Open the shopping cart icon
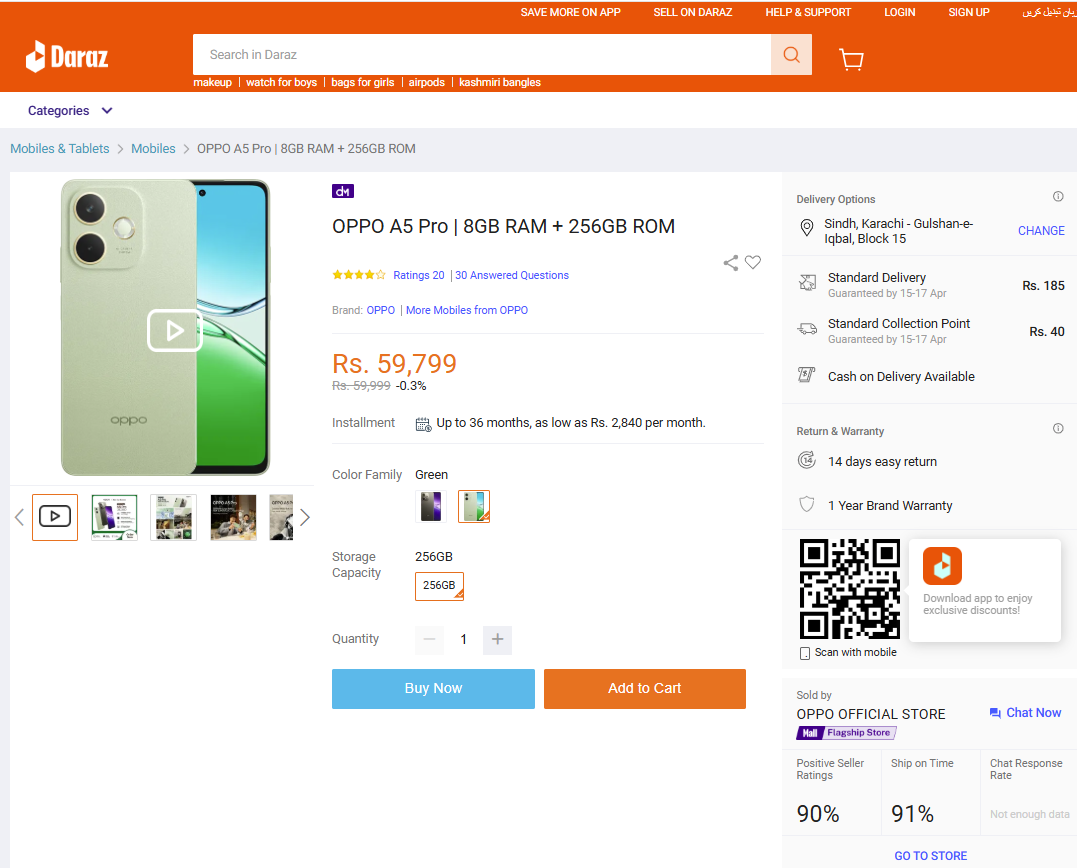This screenshot has width=1077, height=868. pyautogui.click(x=851, y=59)
